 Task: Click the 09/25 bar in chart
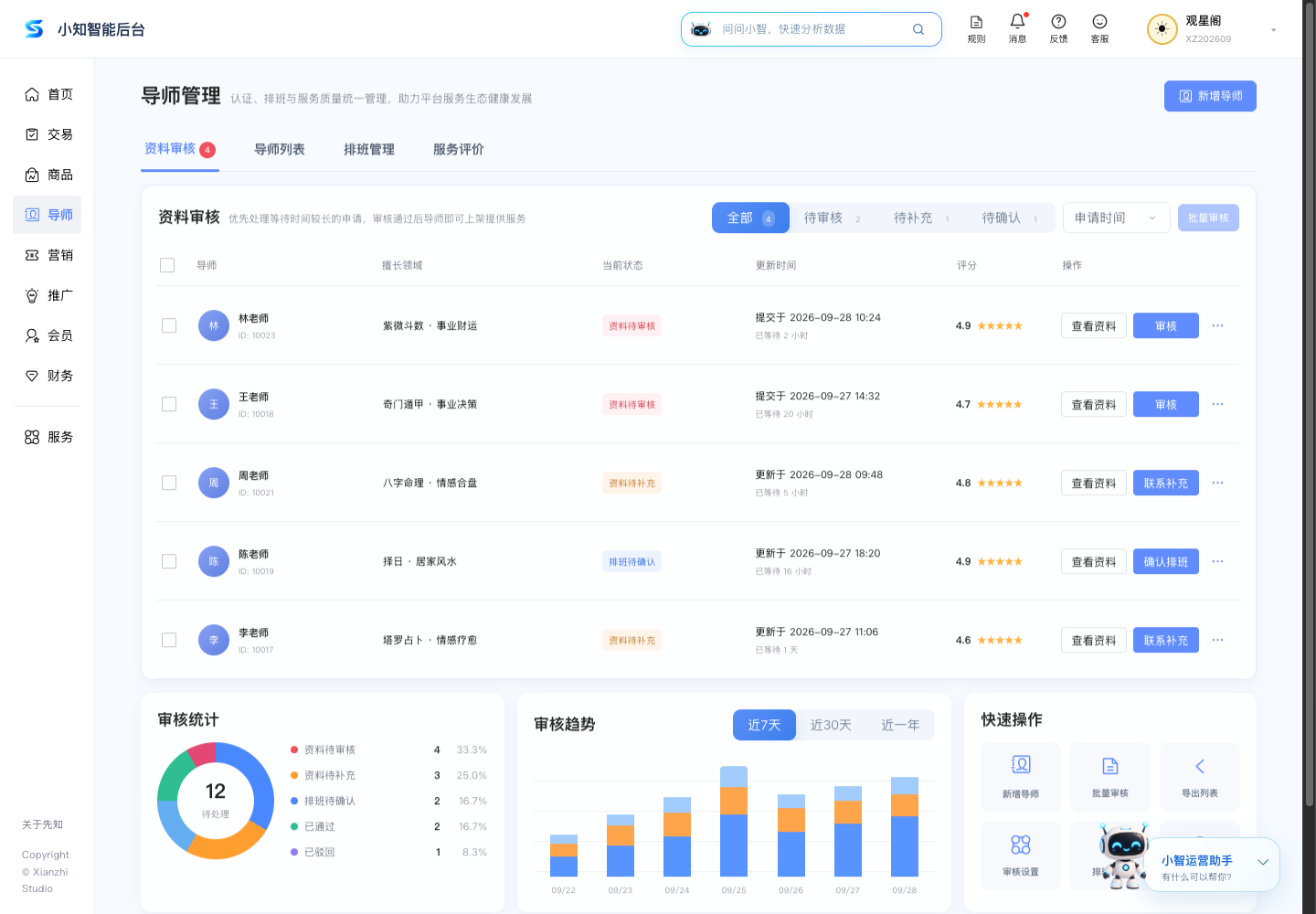[x=734, y=822]
